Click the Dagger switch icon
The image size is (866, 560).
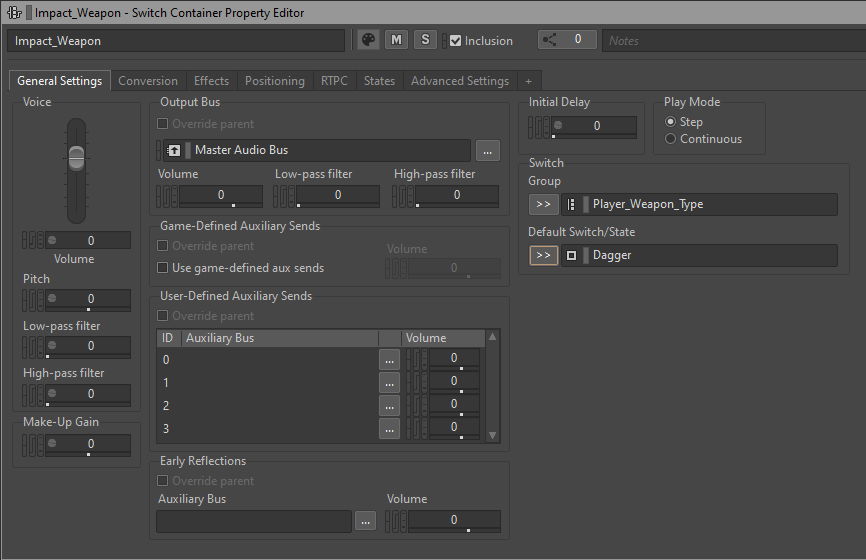click(572, 255)
